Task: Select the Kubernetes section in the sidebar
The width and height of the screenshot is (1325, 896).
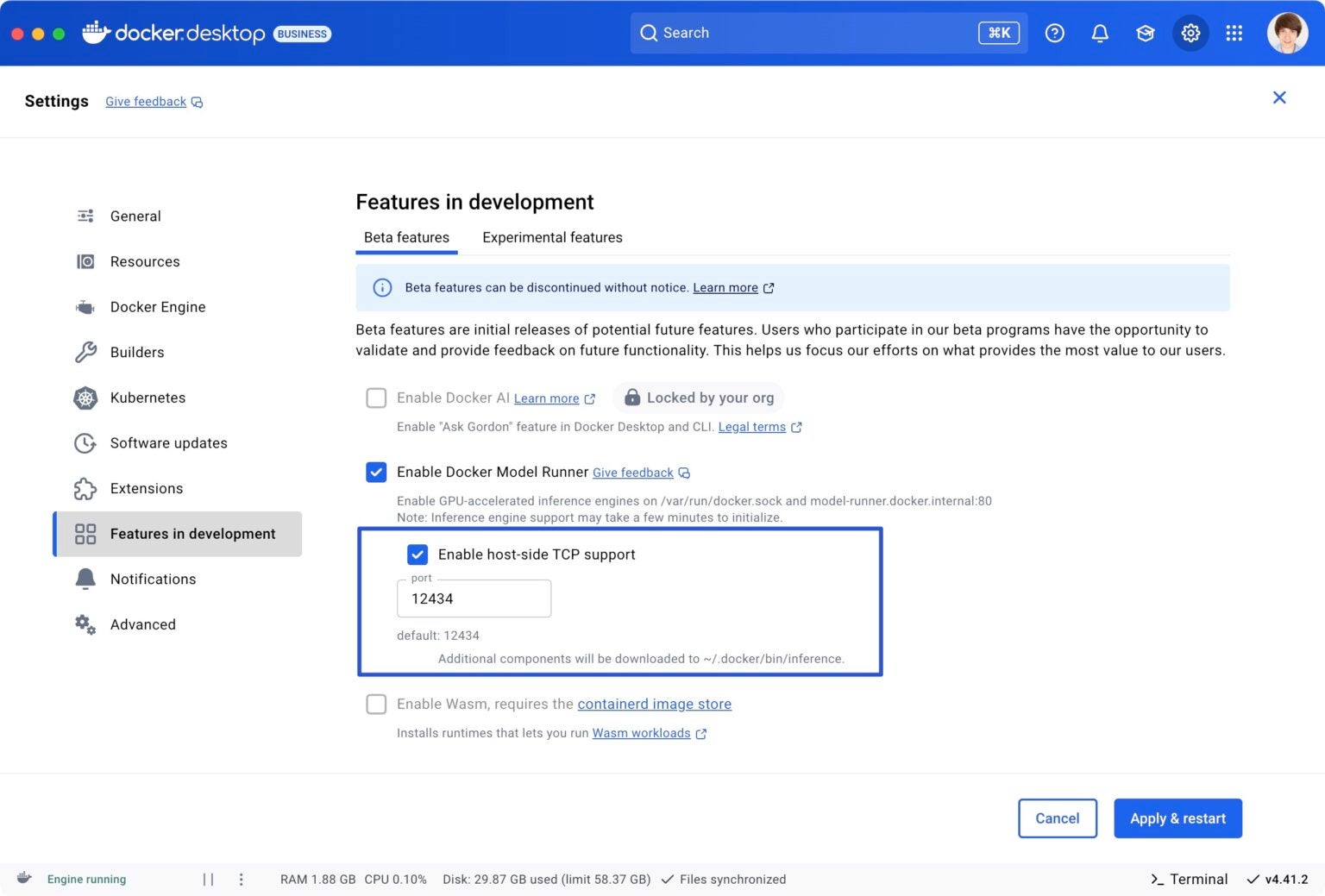Action: pos(148,398)
